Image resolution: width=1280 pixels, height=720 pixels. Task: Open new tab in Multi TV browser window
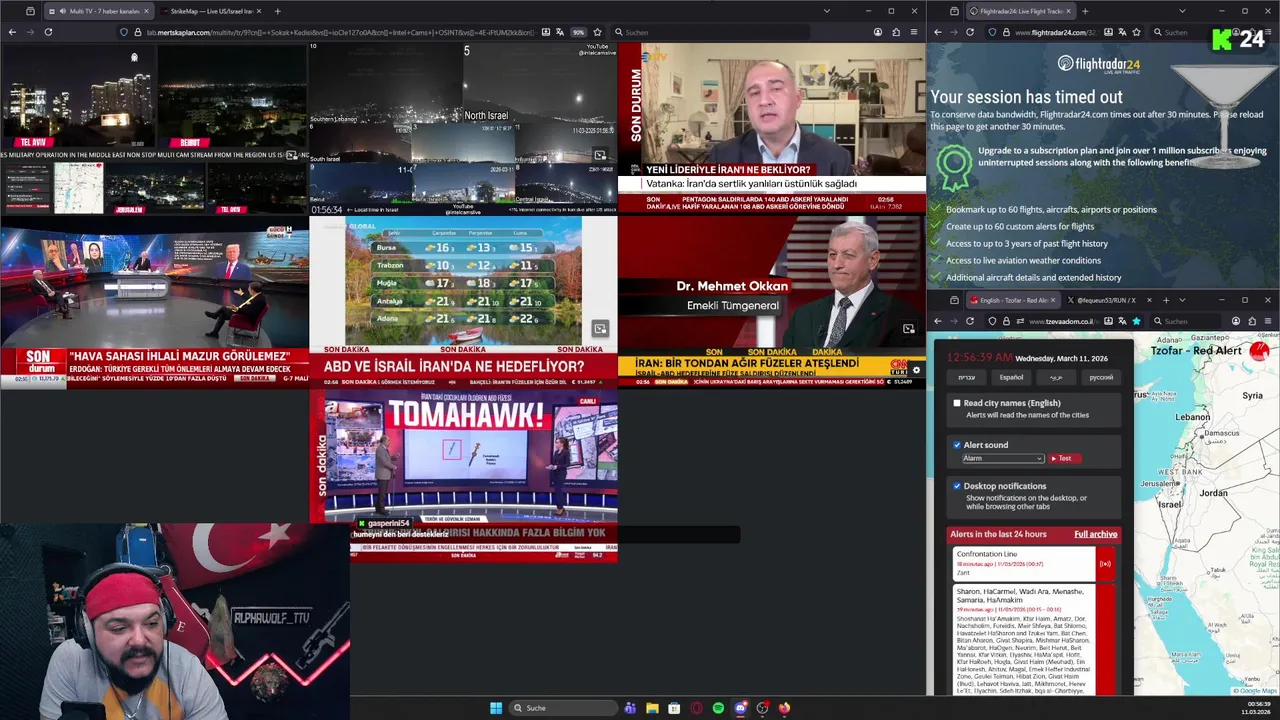pyautogui.click(x=277, y=11)
